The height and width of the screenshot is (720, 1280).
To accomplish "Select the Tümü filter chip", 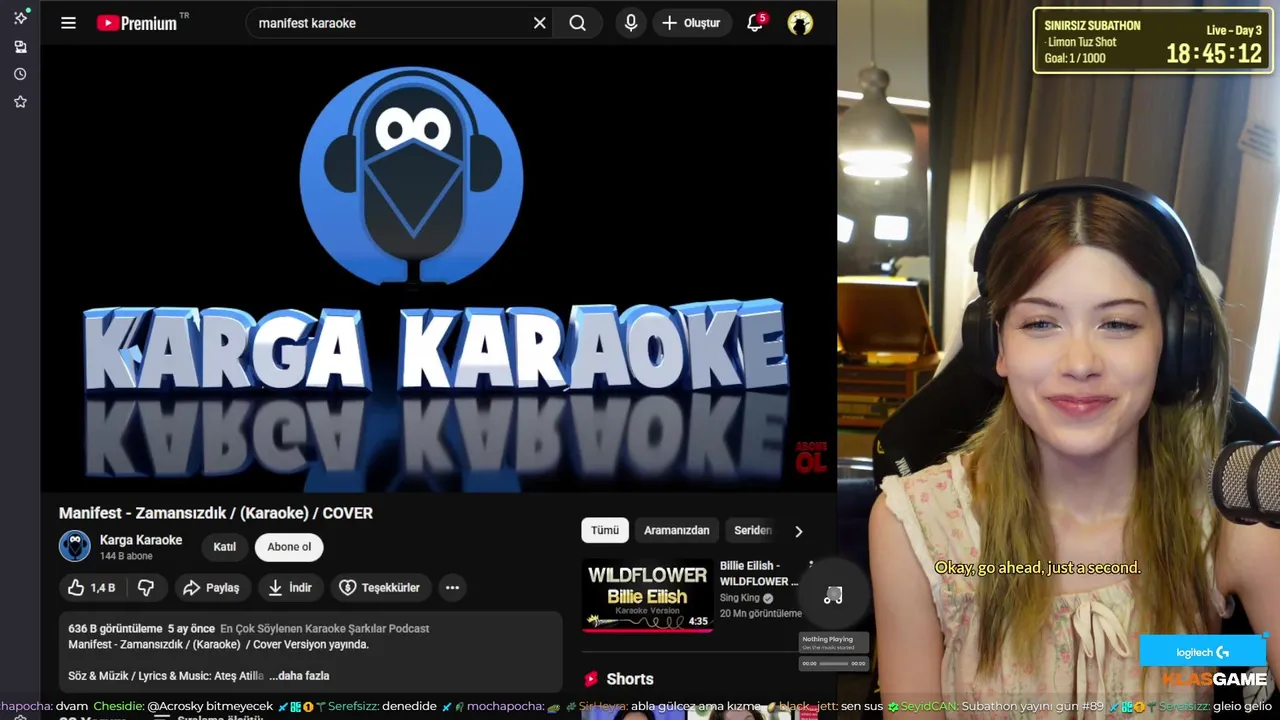I will click(605, 531).
